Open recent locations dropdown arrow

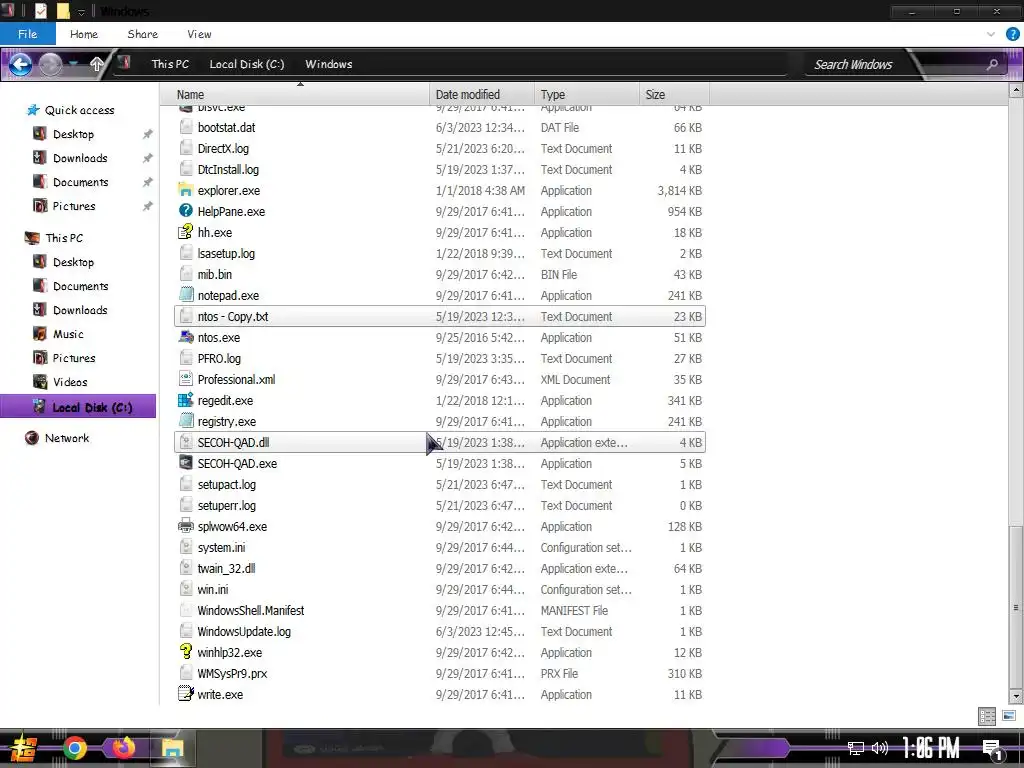pyautogui.click(x=74, y=64)
